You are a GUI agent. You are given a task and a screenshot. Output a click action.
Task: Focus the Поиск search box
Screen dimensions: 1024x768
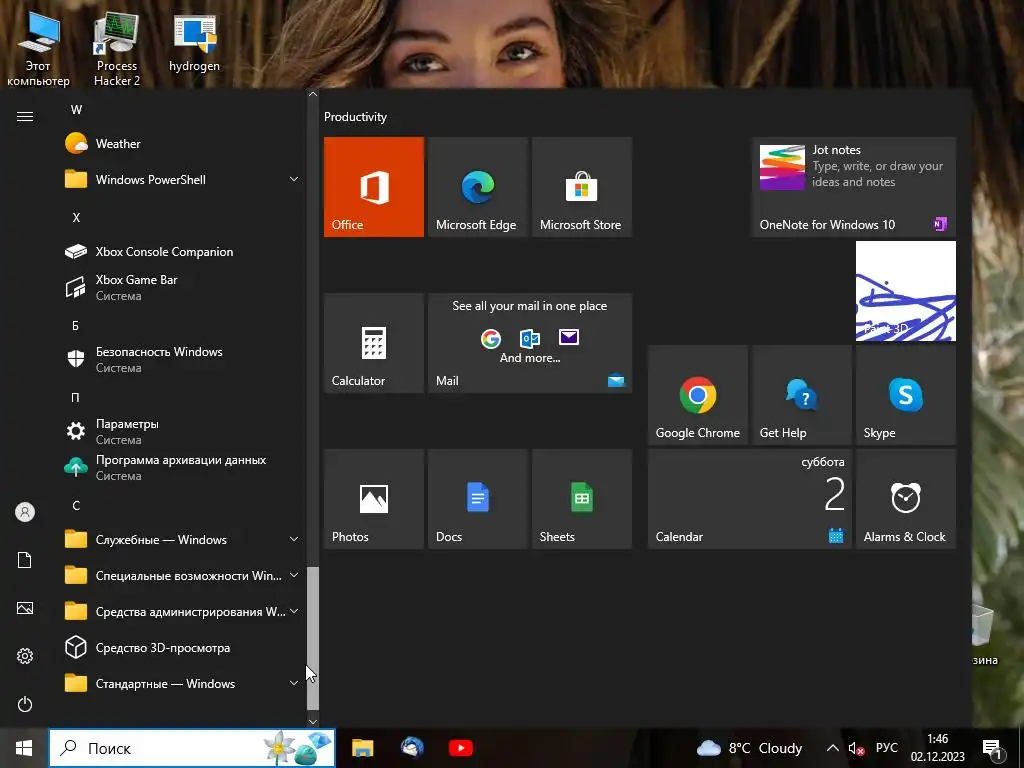pos(192,748)
